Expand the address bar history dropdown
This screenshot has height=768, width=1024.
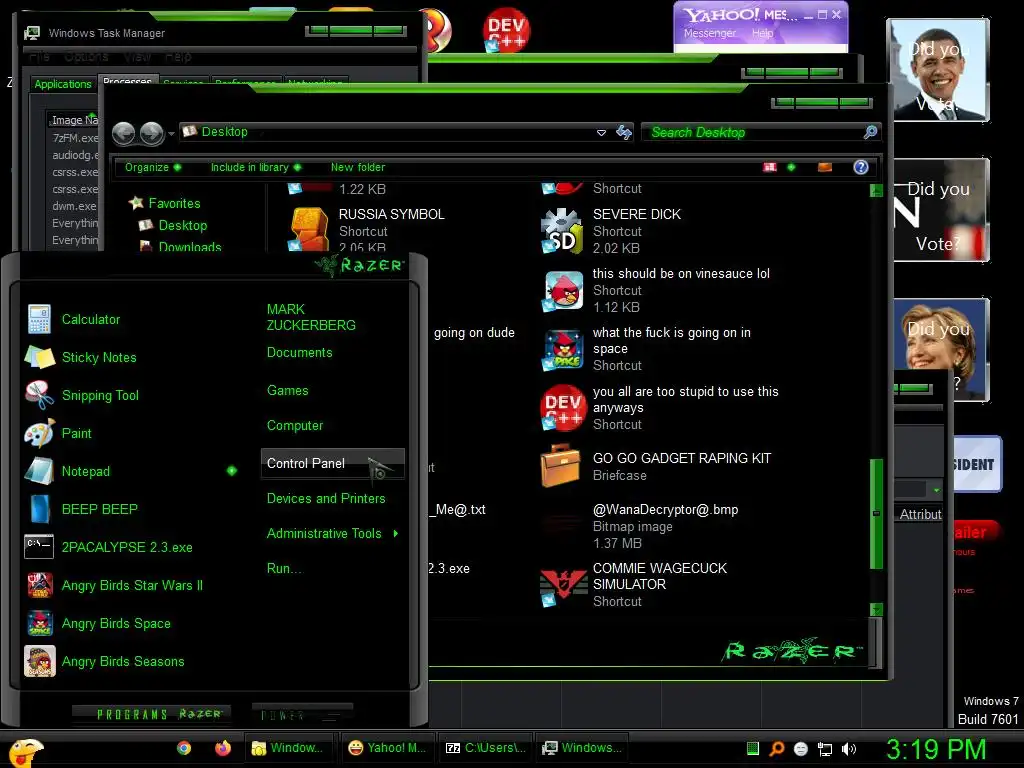[x=601, y=133]
